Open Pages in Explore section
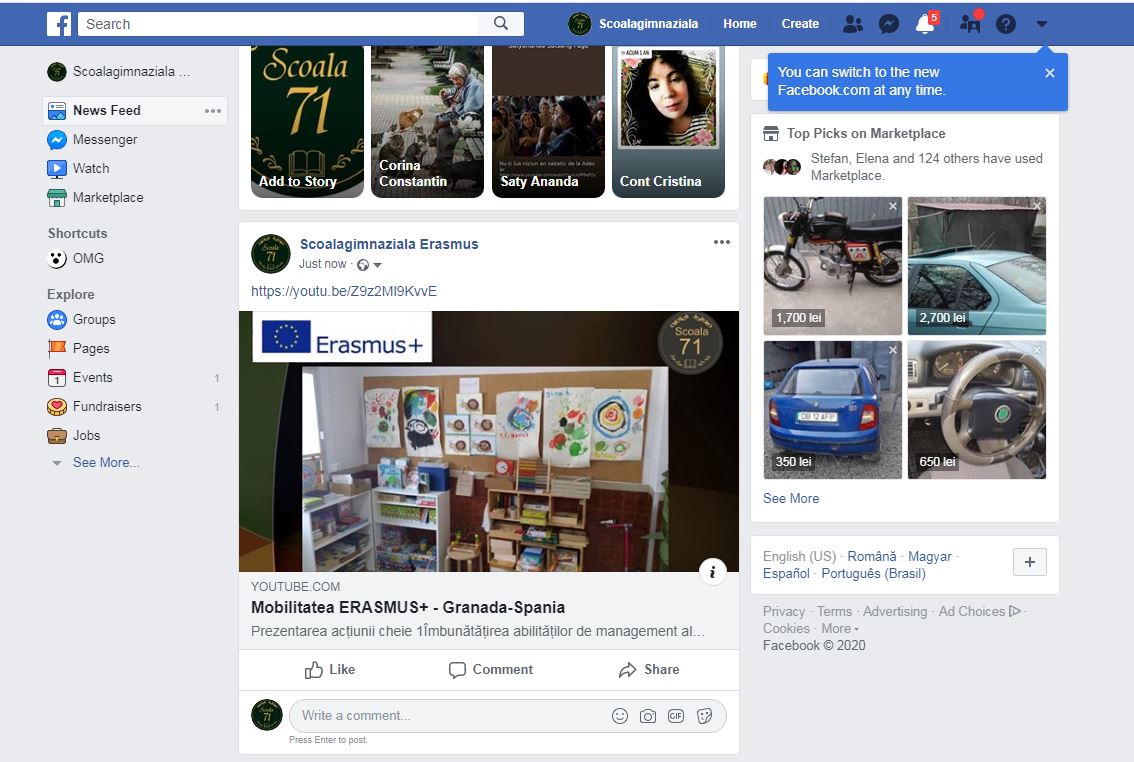Viewport: 1134px width, 762px height. pyautogui.click(x=78, y=348)
